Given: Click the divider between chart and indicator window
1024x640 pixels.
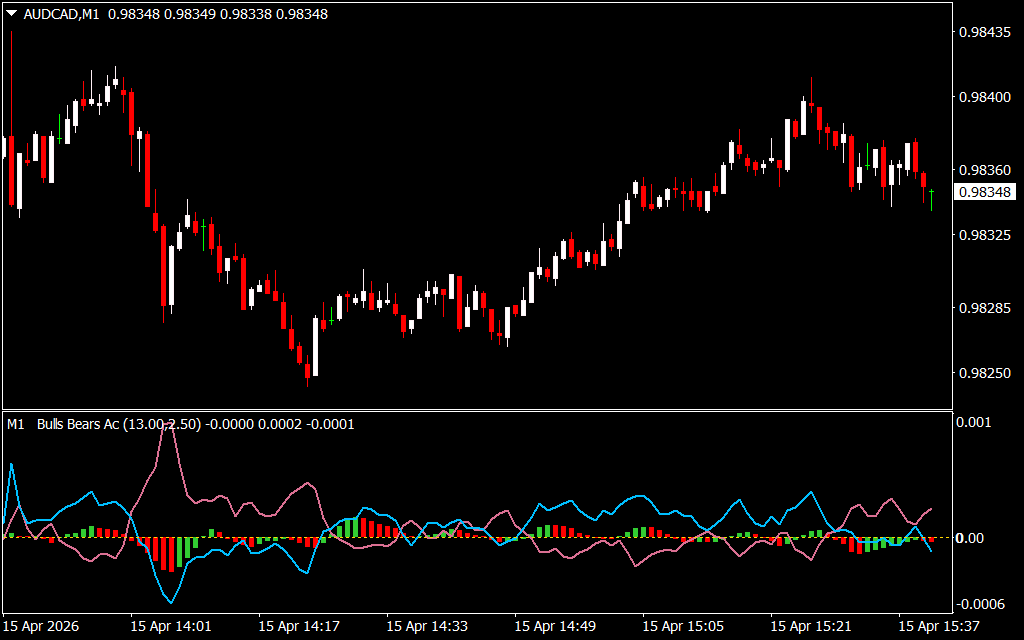Looking at the screenshot, I should click(x=478, y=410).
